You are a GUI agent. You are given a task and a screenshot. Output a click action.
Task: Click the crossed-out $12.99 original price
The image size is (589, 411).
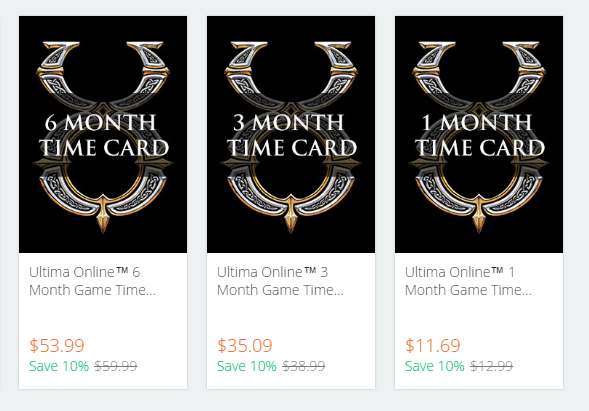491,366
